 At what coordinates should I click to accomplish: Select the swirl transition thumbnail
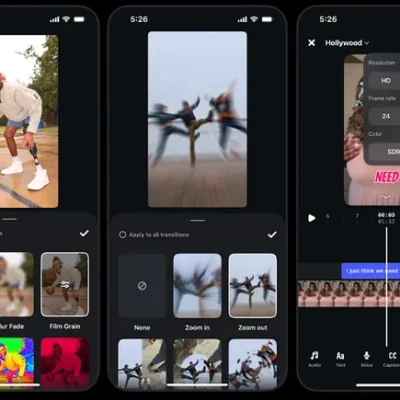(x=253, y=364)
